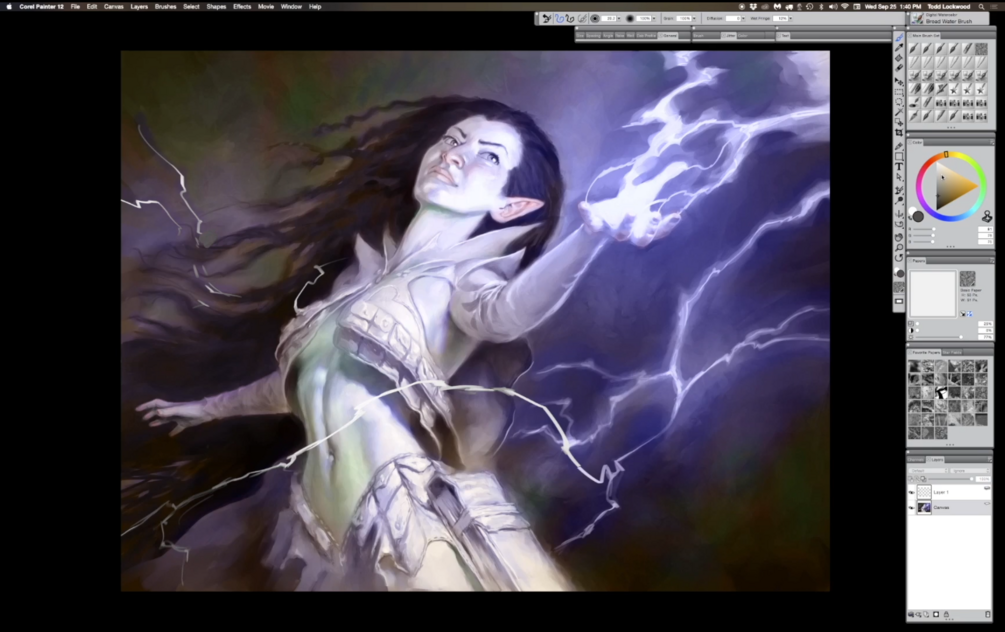The width and height of the screenshot is (1005, 632).
Task: Select the Layer Adjuster tool
Action: click(899, 81)
